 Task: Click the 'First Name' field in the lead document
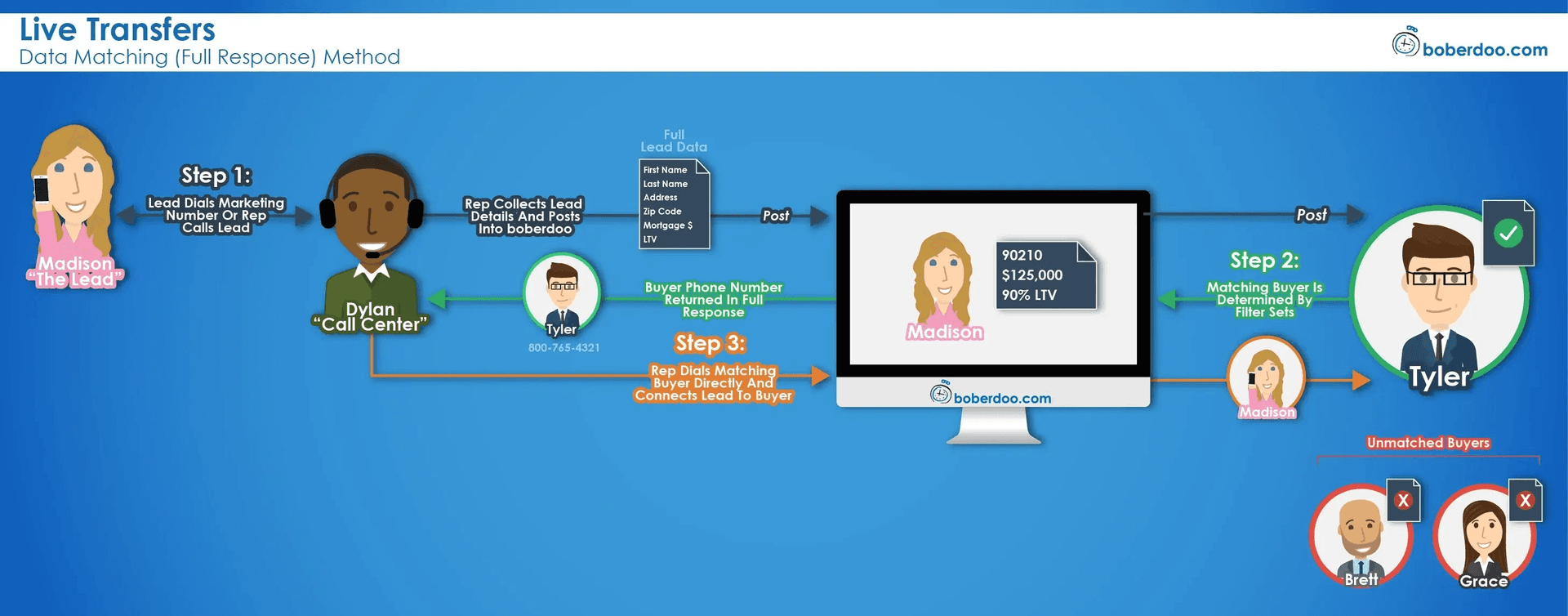(665, 170)
